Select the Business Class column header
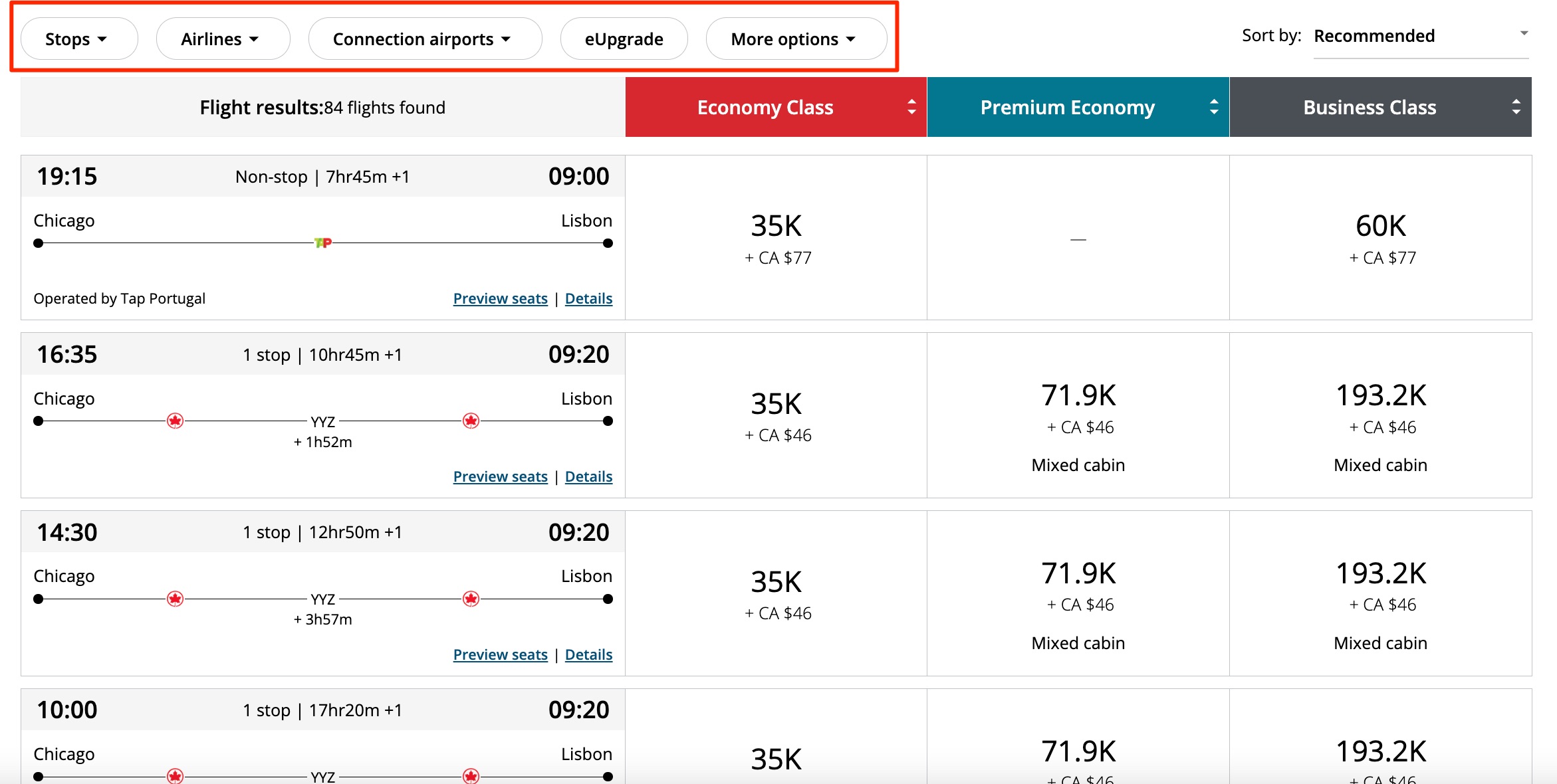 coord(1369,107)
